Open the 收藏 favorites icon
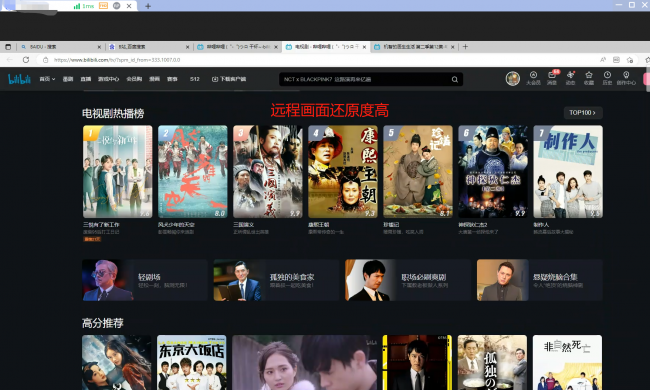The image size is (650, 390). (589, 78)
